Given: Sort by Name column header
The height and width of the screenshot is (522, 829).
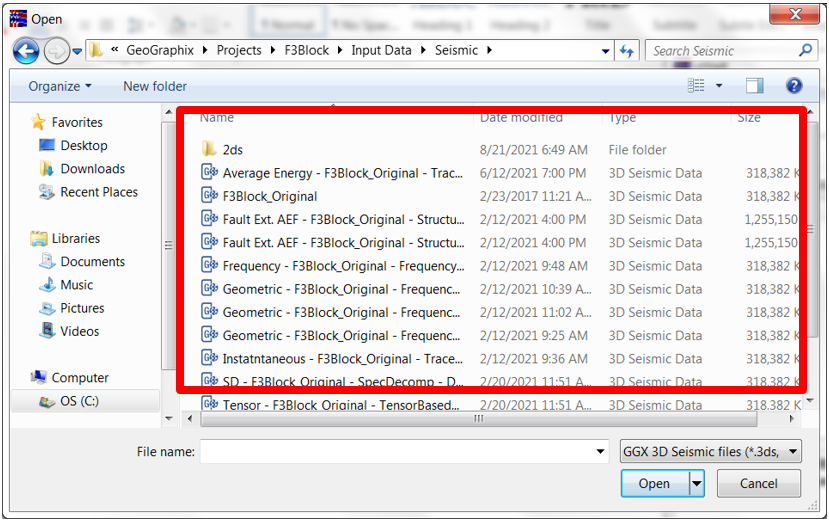Looking at the screenshot, I should click(x=216, y=117).
